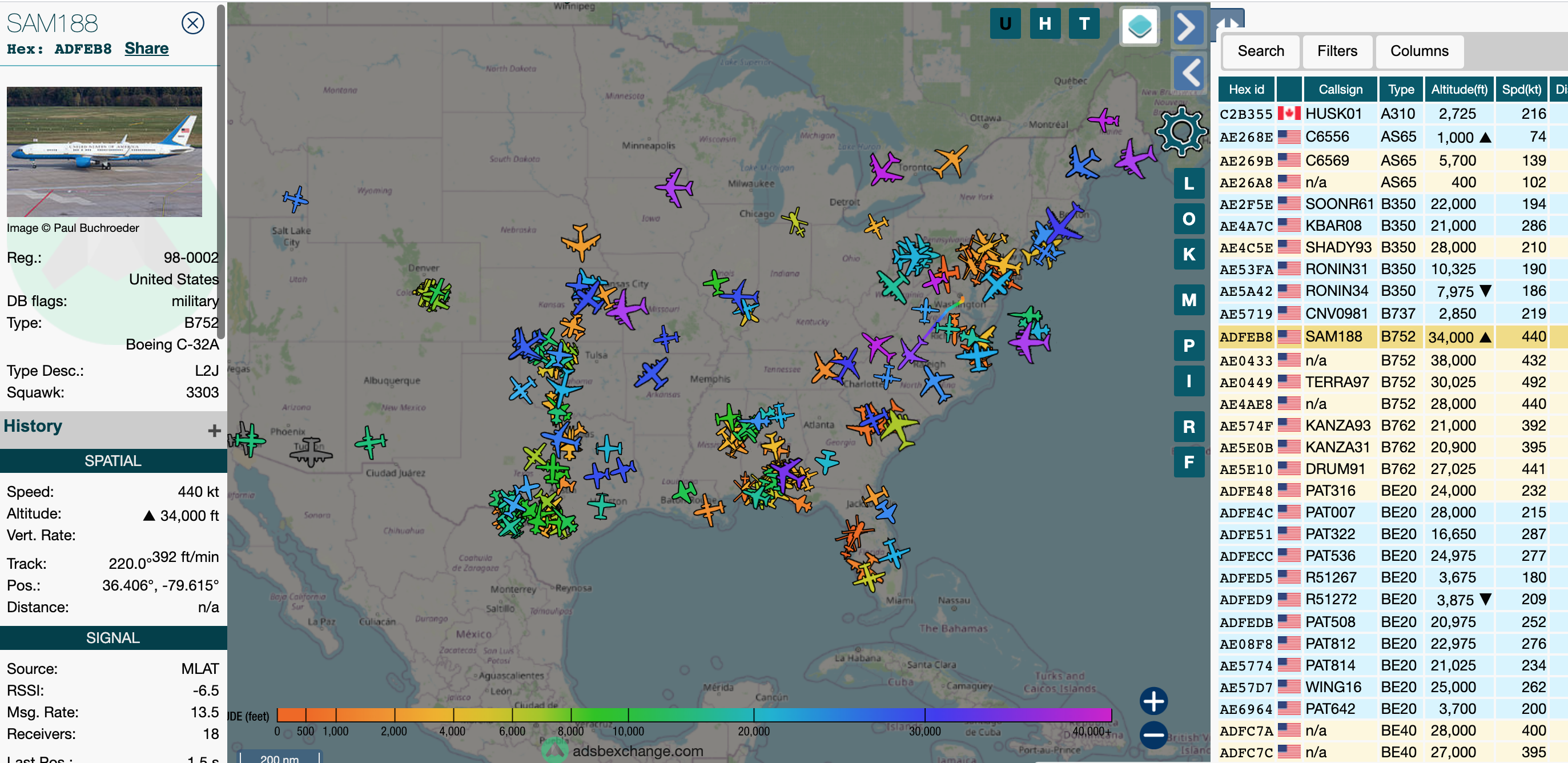
Task: Close the SAM188 aircraft details panel
Action: point(192,23)
